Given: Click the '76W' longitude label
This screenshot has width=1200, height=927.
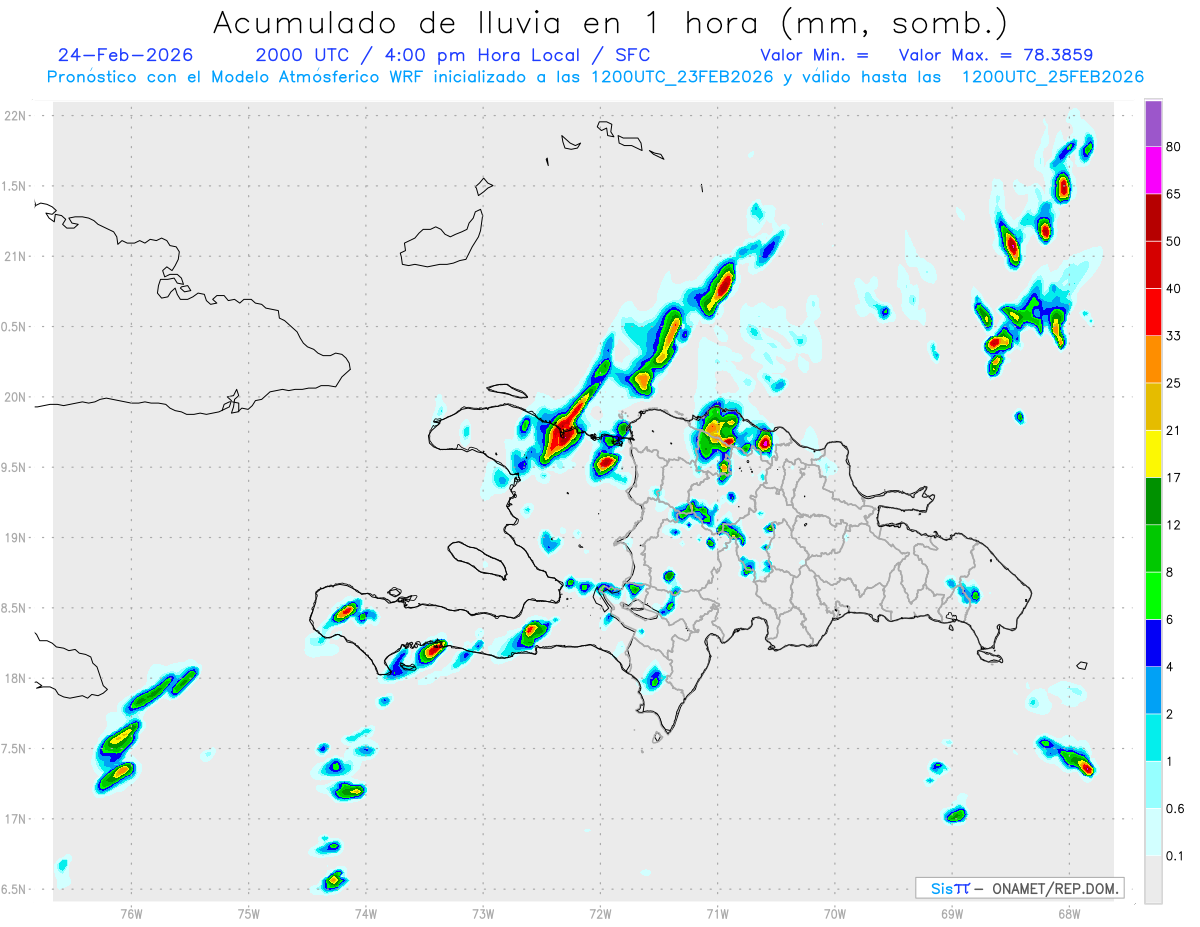Looking at the screenshot, I should point(131,913).
